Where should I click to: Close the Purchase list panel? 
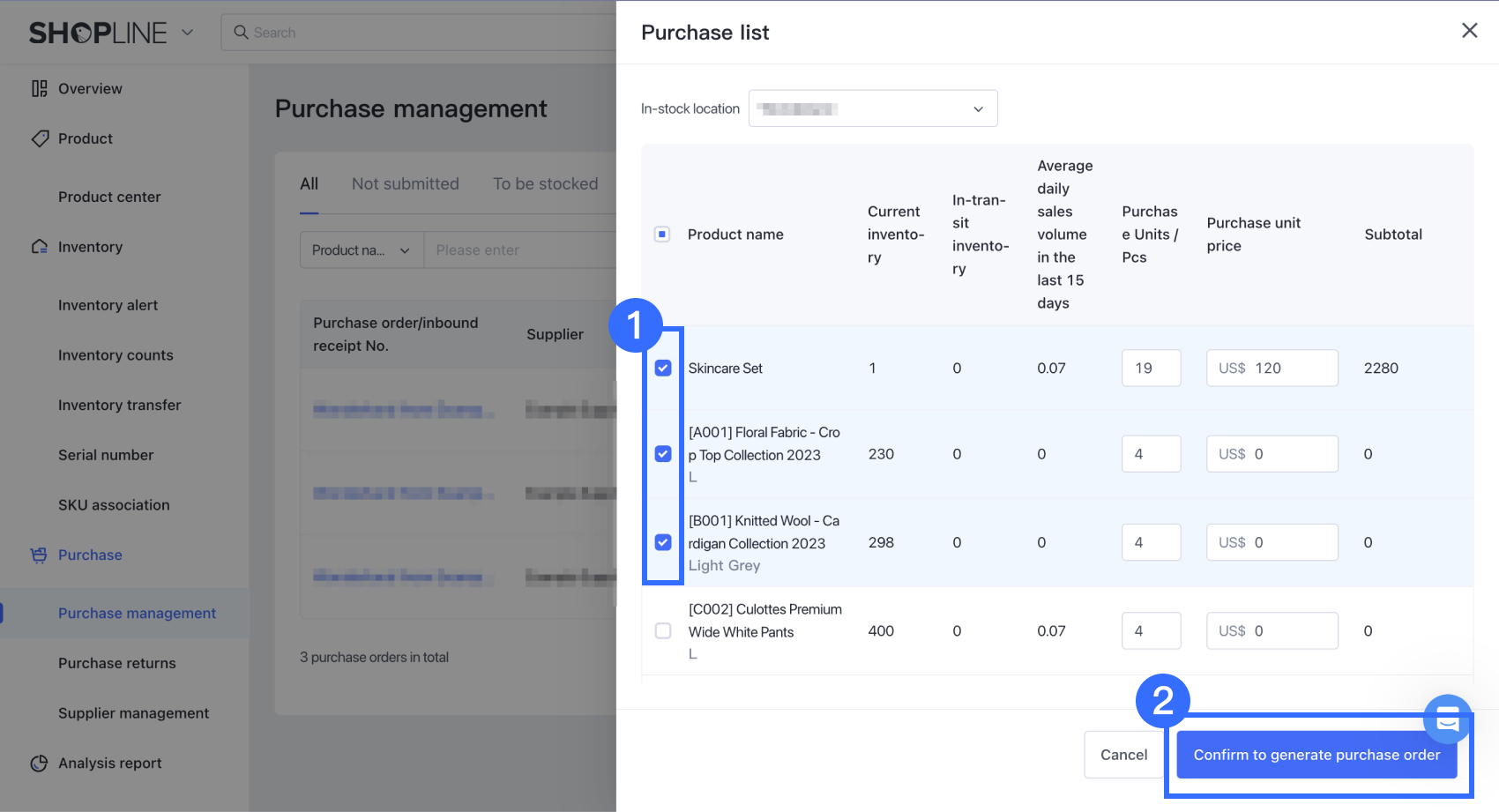[1469, 31]
